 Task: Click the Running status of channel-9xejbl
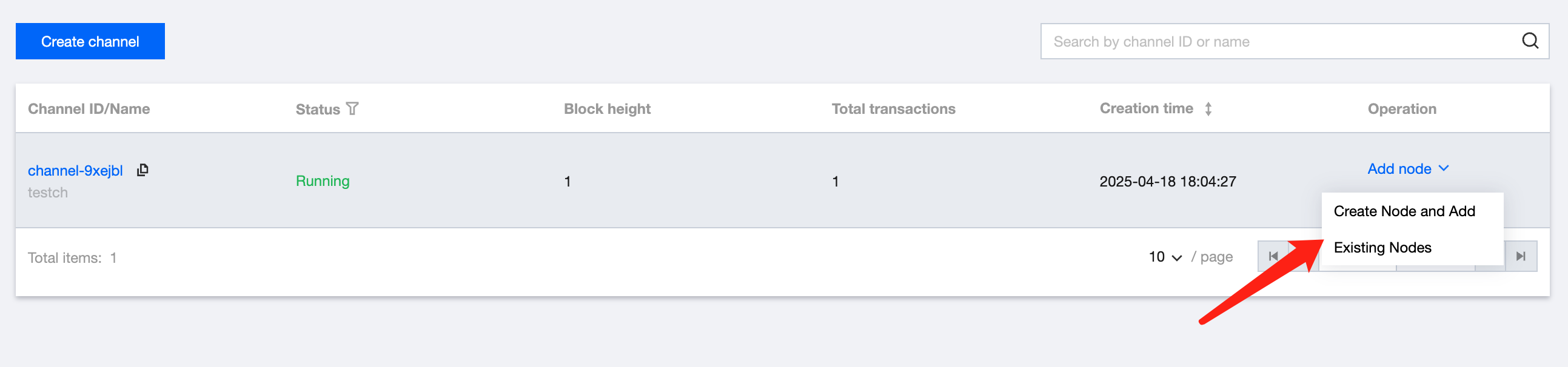click(323, 181)
